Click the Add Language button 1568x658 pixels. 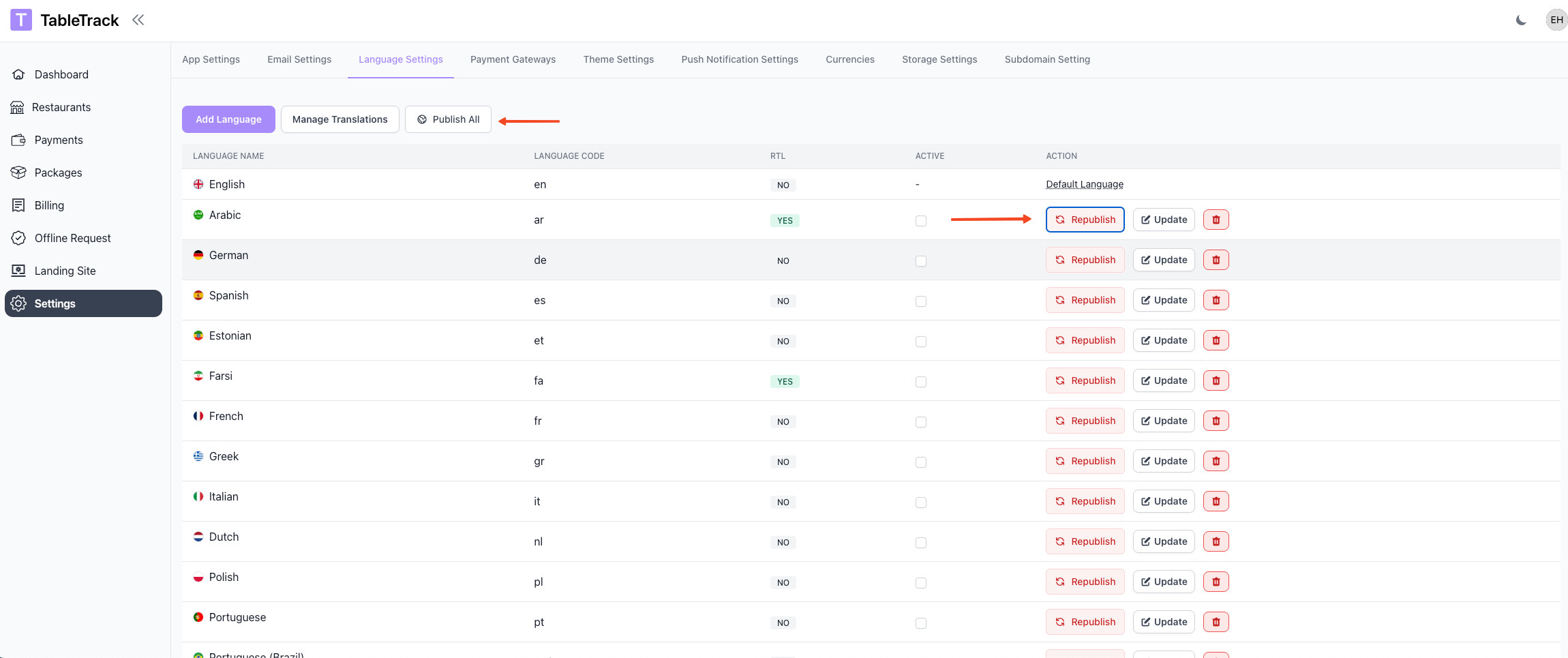click(228, 119)
